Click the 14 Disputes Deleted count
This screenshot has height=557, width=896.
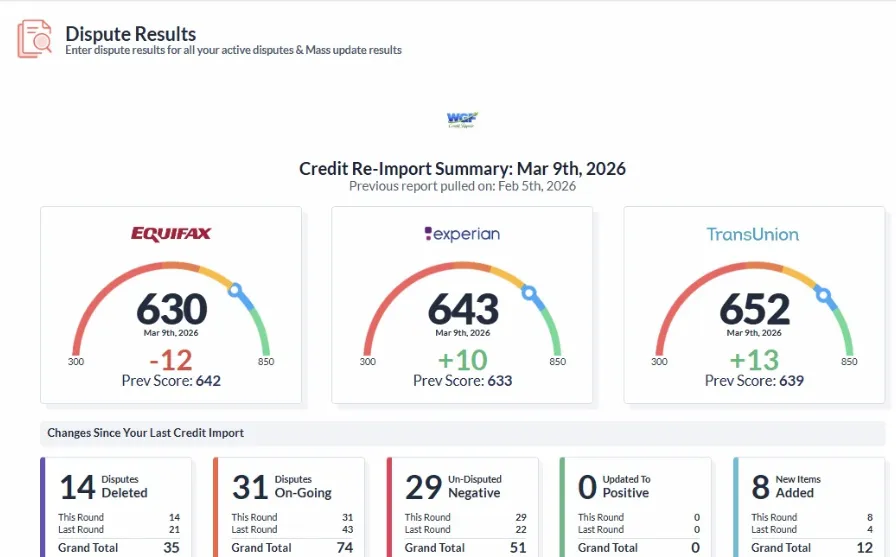(77, 487)
